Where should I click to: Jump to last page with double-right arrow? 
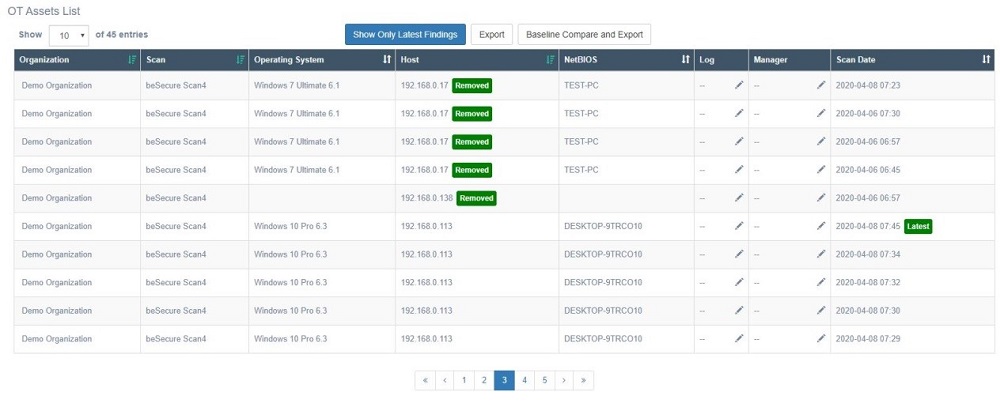[x=584, y=380]
